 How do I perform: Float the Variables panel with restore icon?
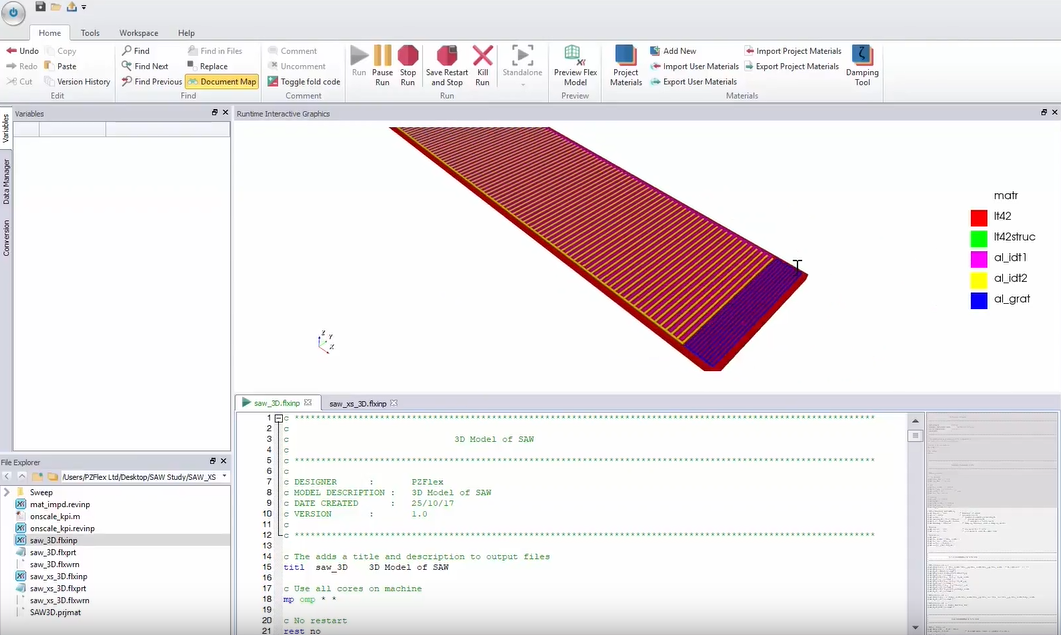tap(215, 112)
